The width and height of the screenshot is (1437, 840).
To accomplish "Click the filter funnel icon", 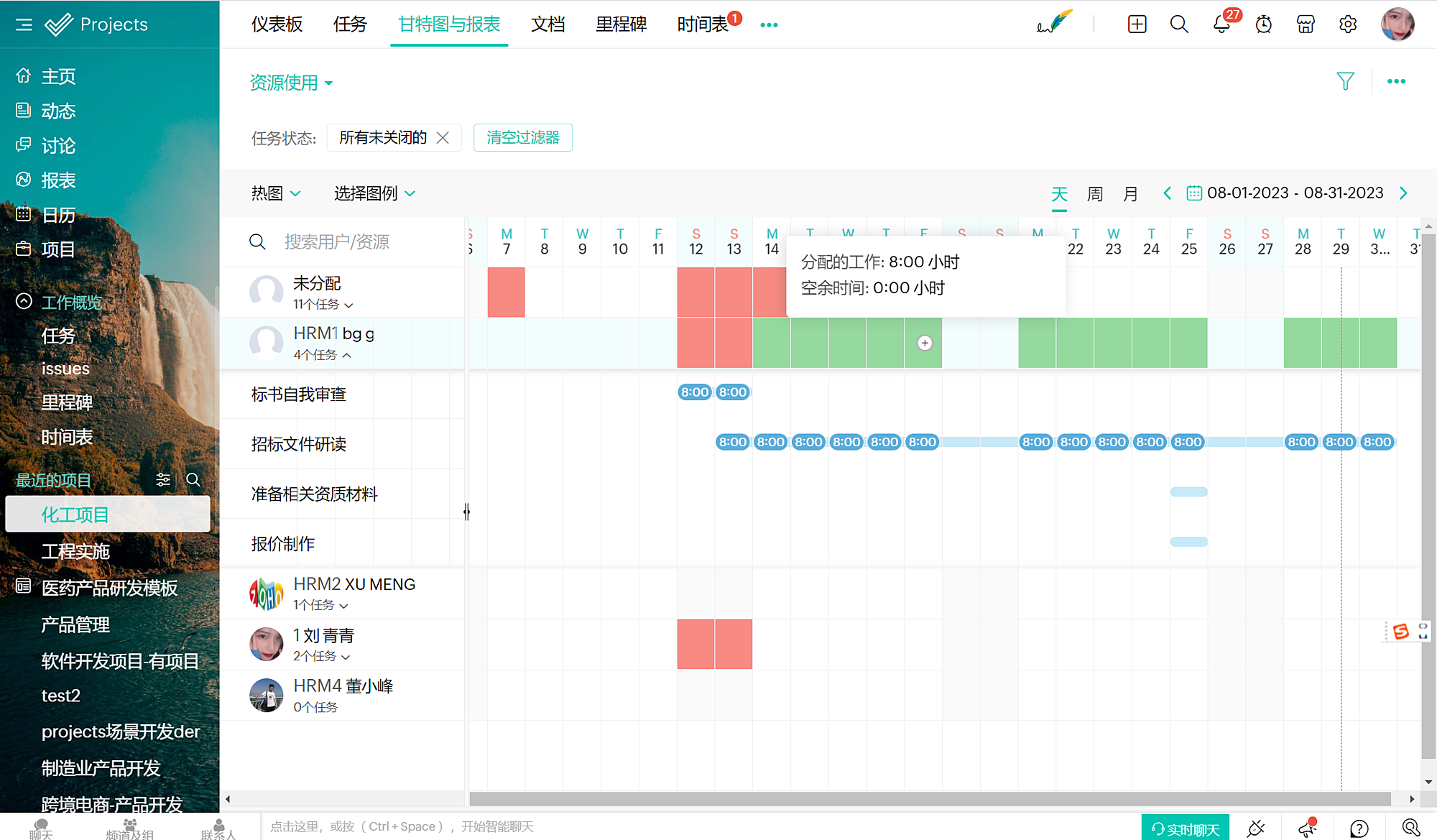I will 1345,81.
